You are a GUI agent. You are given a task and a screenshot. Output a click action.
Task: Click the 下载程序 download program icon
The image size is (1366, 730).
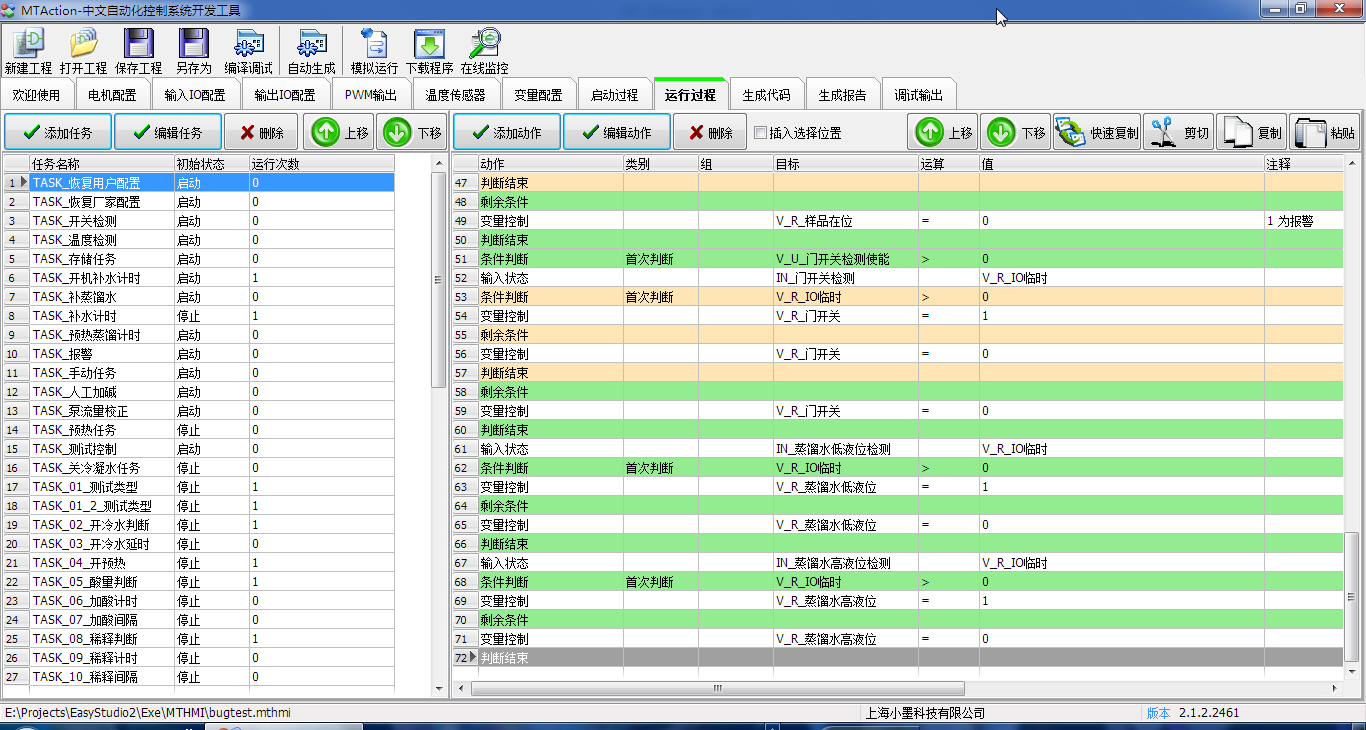[x=429, y=44]
